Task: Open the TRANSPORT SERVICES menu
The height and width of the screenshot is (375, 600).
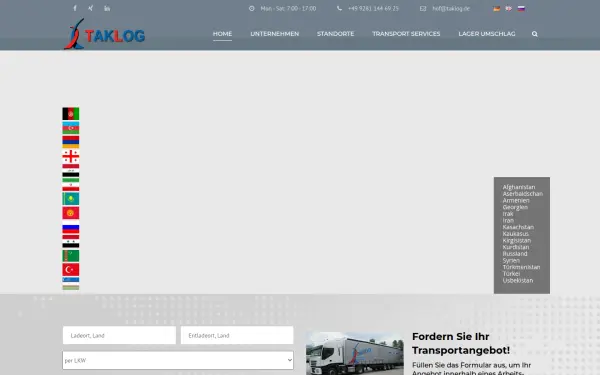Action: (x=406, y=34)
